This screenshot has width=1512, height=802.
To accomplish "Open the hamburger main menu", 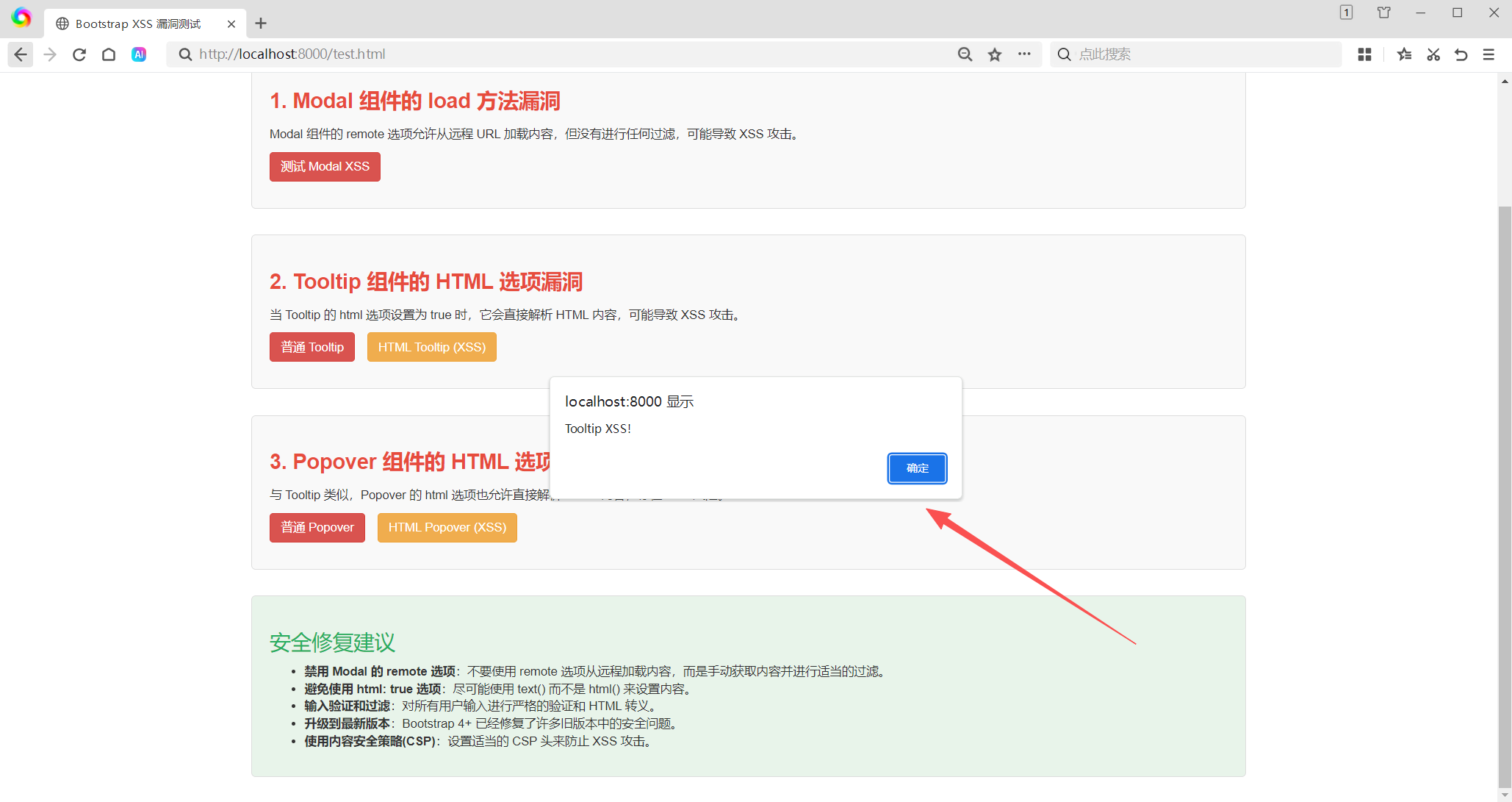I will pyautogui.click(x=1488, y=54).
